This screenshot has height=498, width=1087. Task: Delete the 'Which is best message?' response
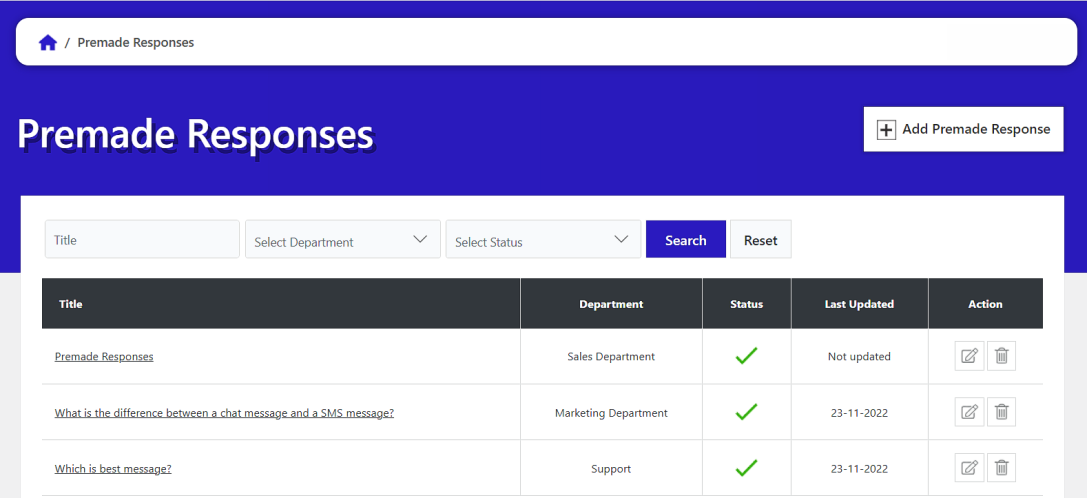[x=1001, y=467]
